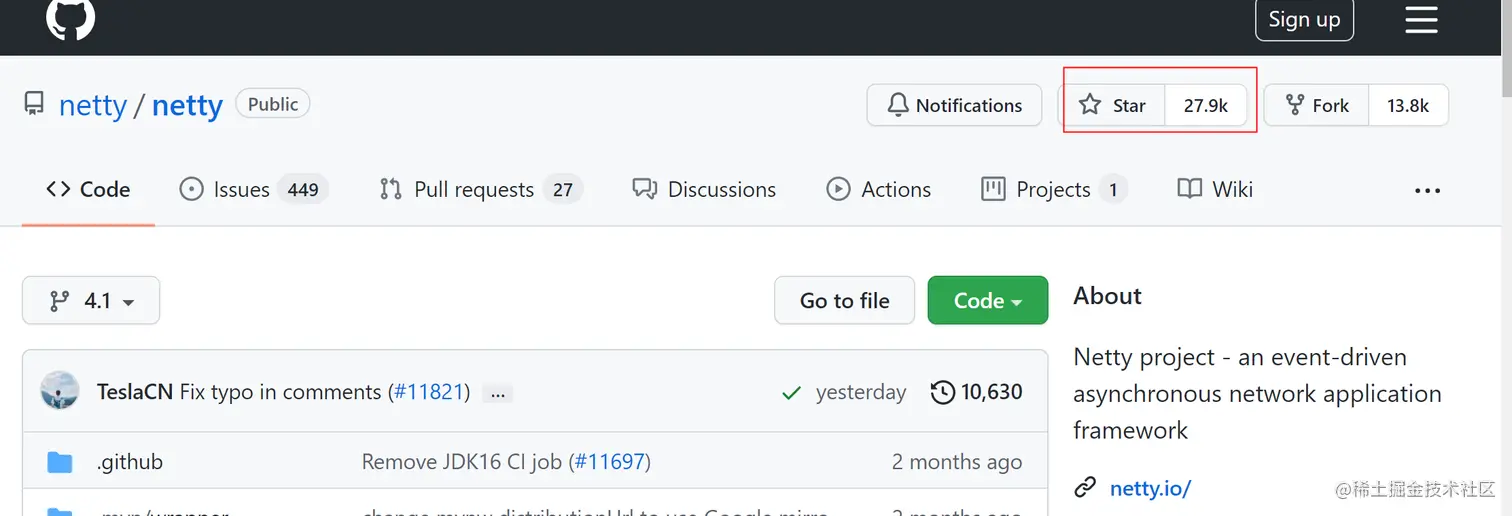Open the .github folder
This screenshot has height=516, width=1512.
130,462
